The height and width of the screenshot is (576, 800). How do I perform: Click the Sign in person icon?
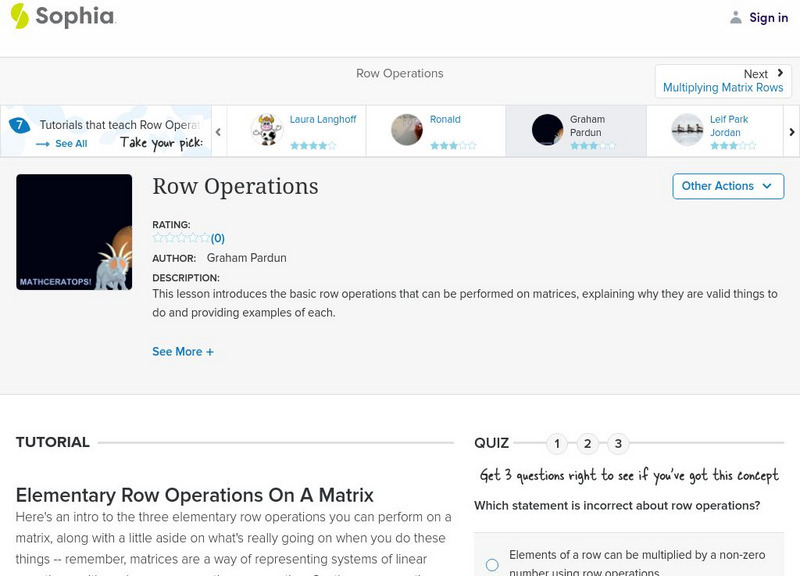tap(735, 16)
